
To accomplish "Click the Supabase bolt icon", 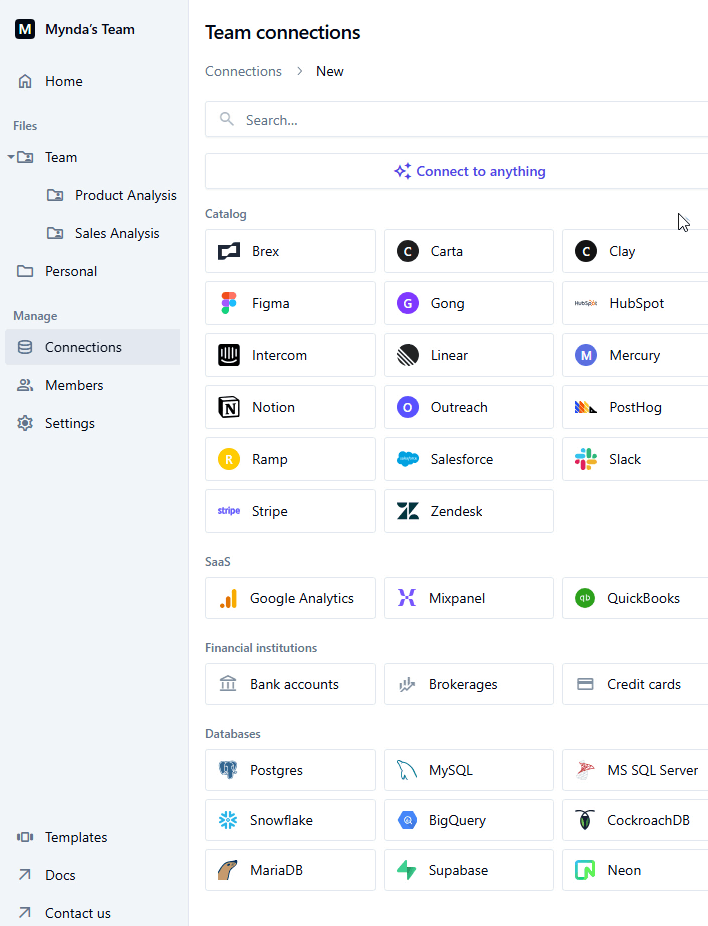I will (407, 870).
